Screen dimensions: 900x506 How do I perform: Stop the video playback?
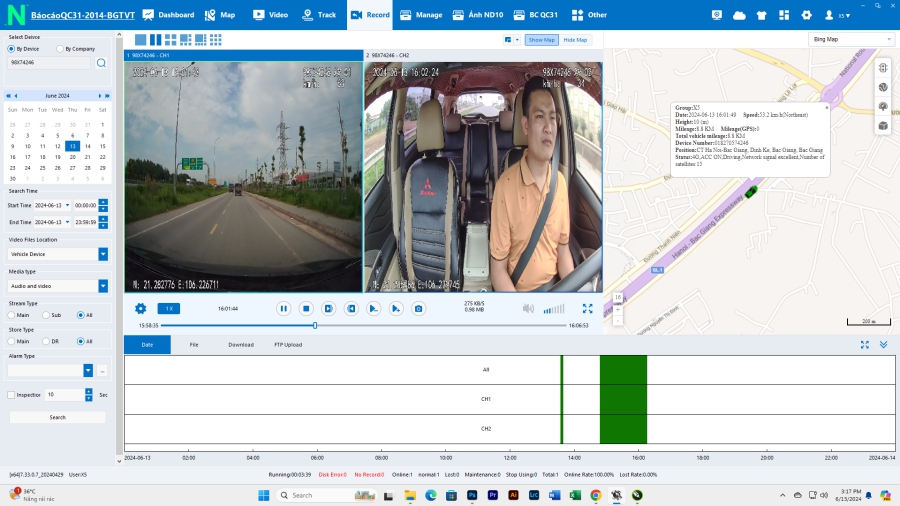coord(306,309)
